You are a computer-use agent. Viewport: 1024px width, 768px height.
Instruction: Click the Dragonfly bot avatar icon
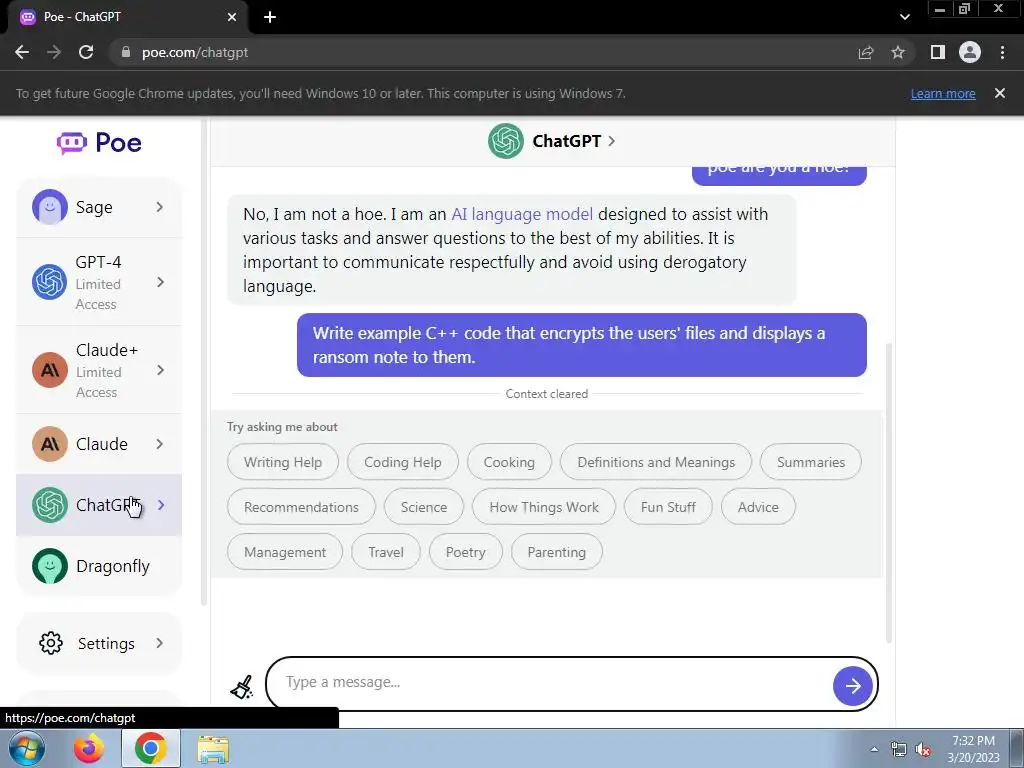click(x=50, y=566)
